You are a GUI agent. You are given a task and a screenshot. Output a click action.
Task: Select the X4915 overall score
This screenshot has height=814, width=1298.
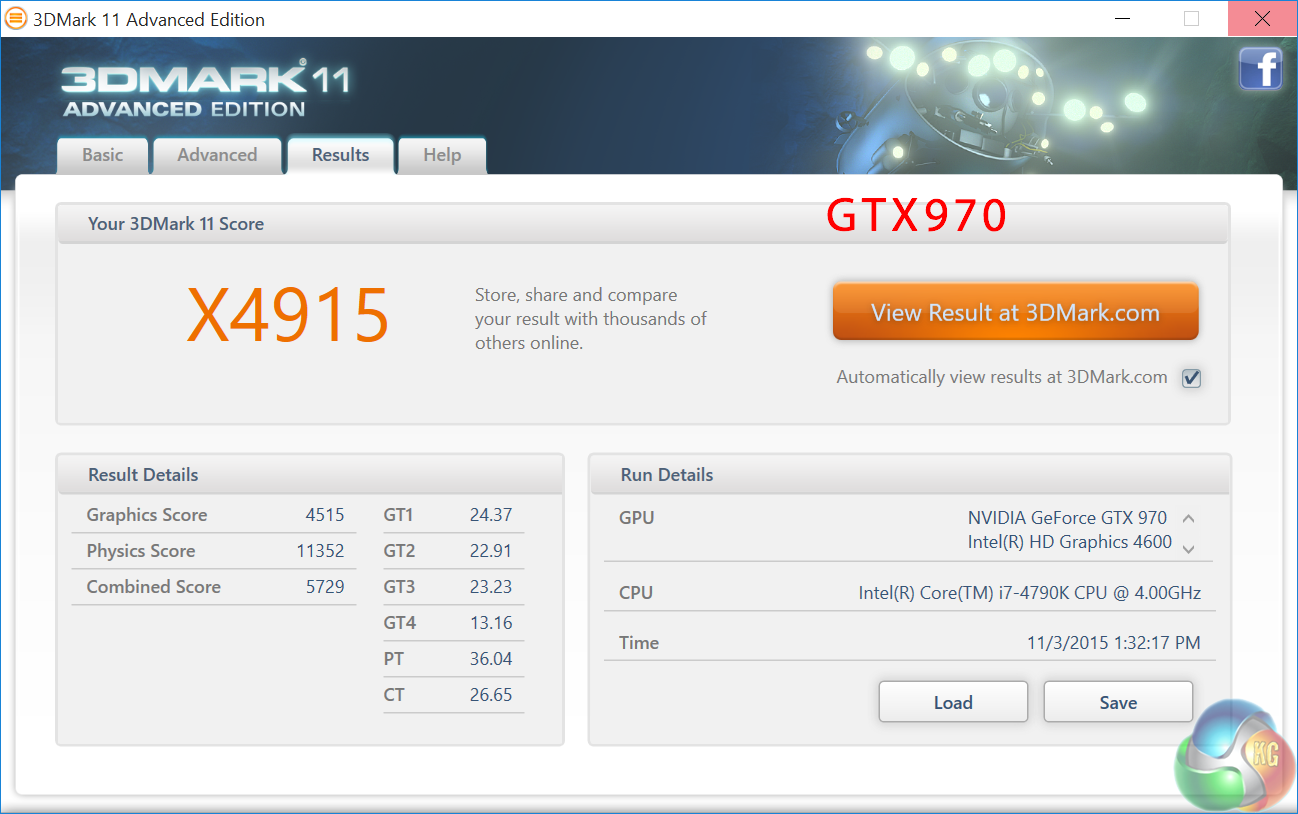pyautogui.click(x=288, y=314)
